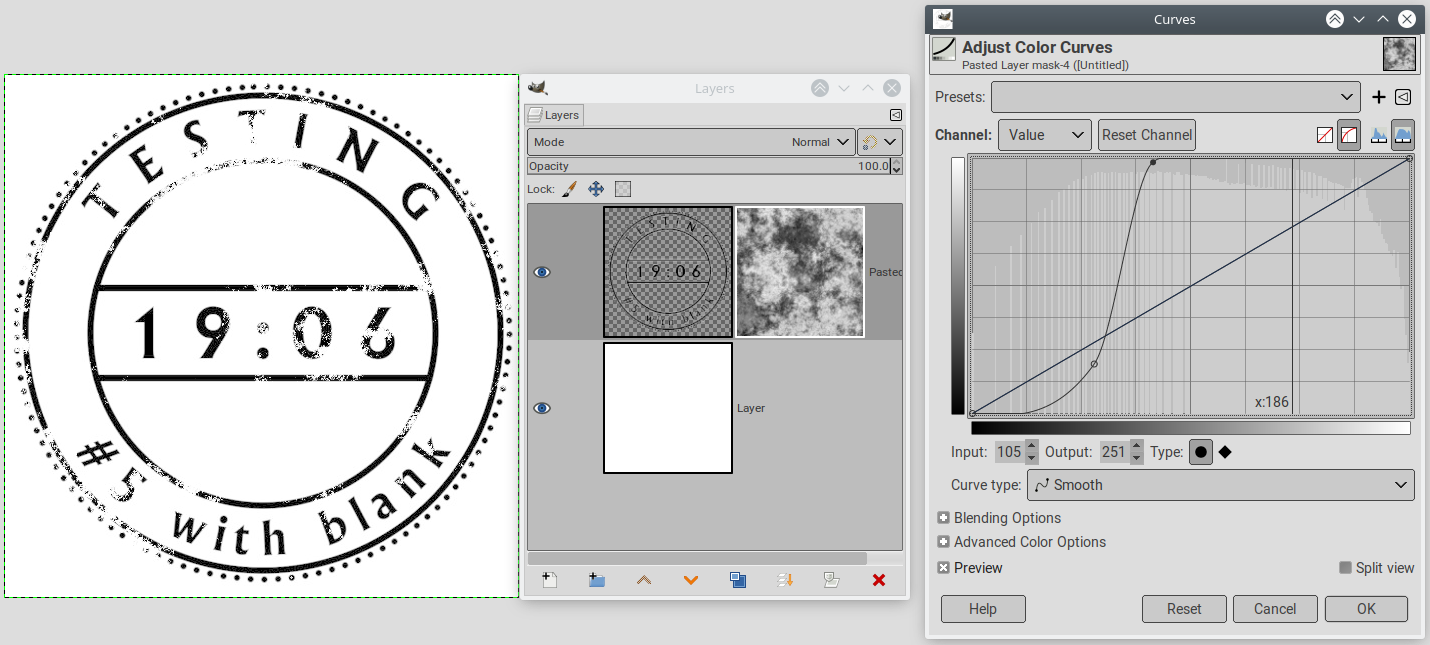Switch curve adjustment to linear light
1430x645 pixels.
point(1325,135)
